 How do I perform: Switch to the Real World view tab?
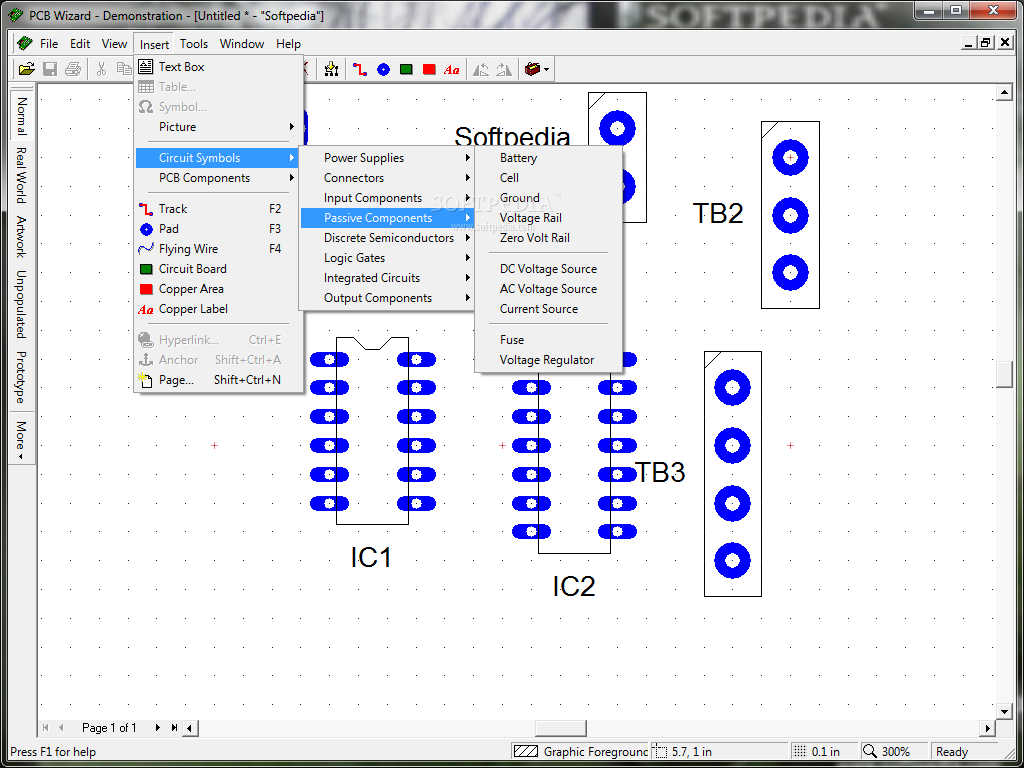21,175
